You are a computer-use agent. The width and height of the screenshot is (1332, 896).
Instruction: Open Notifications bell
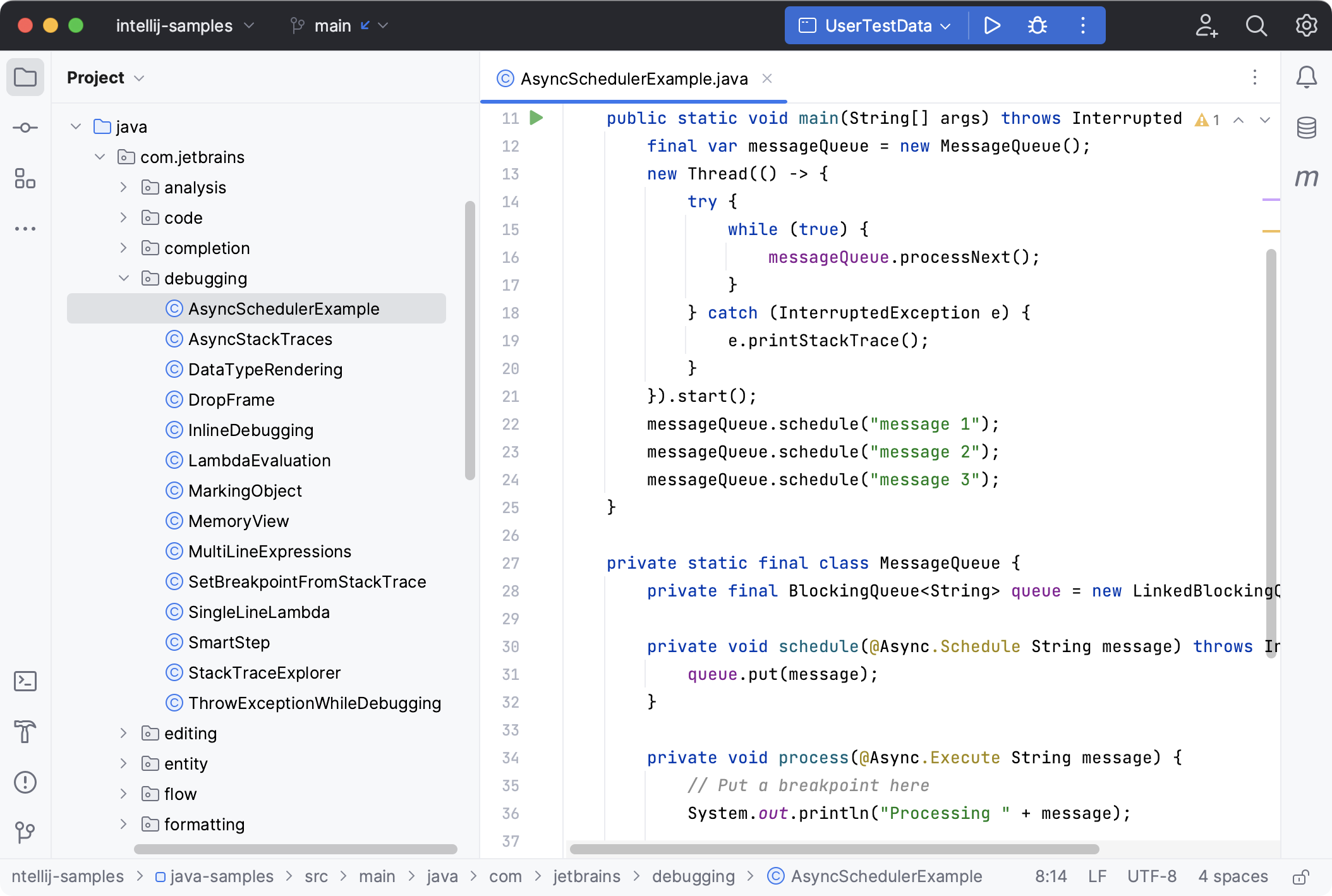pos(1306,77)
